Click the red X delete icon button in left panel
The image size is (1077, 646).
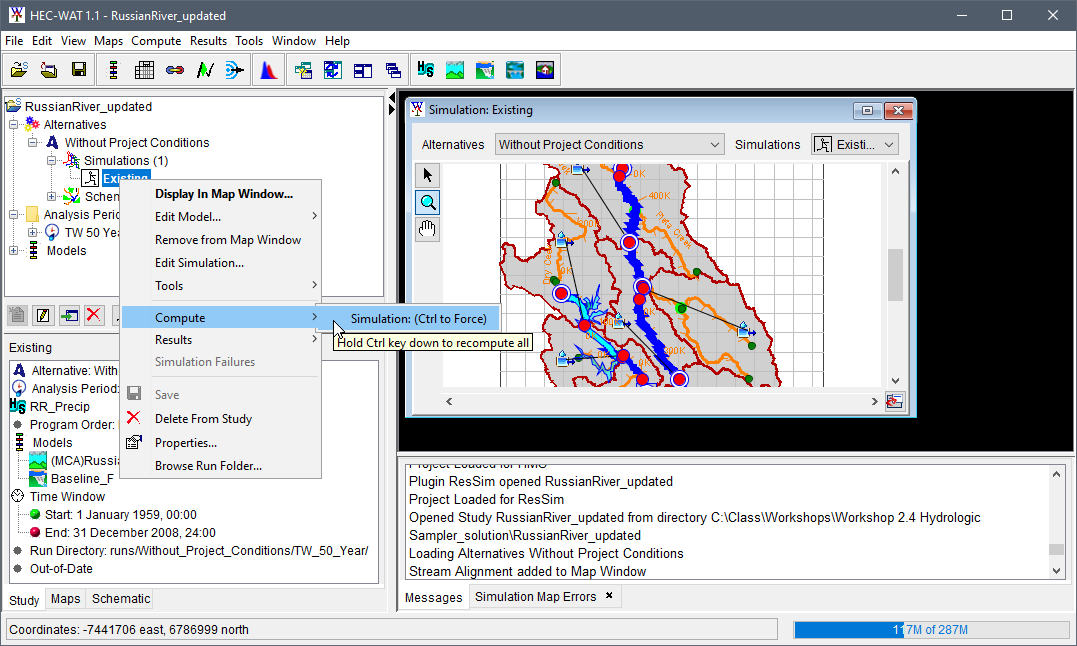tap(94, 315)
